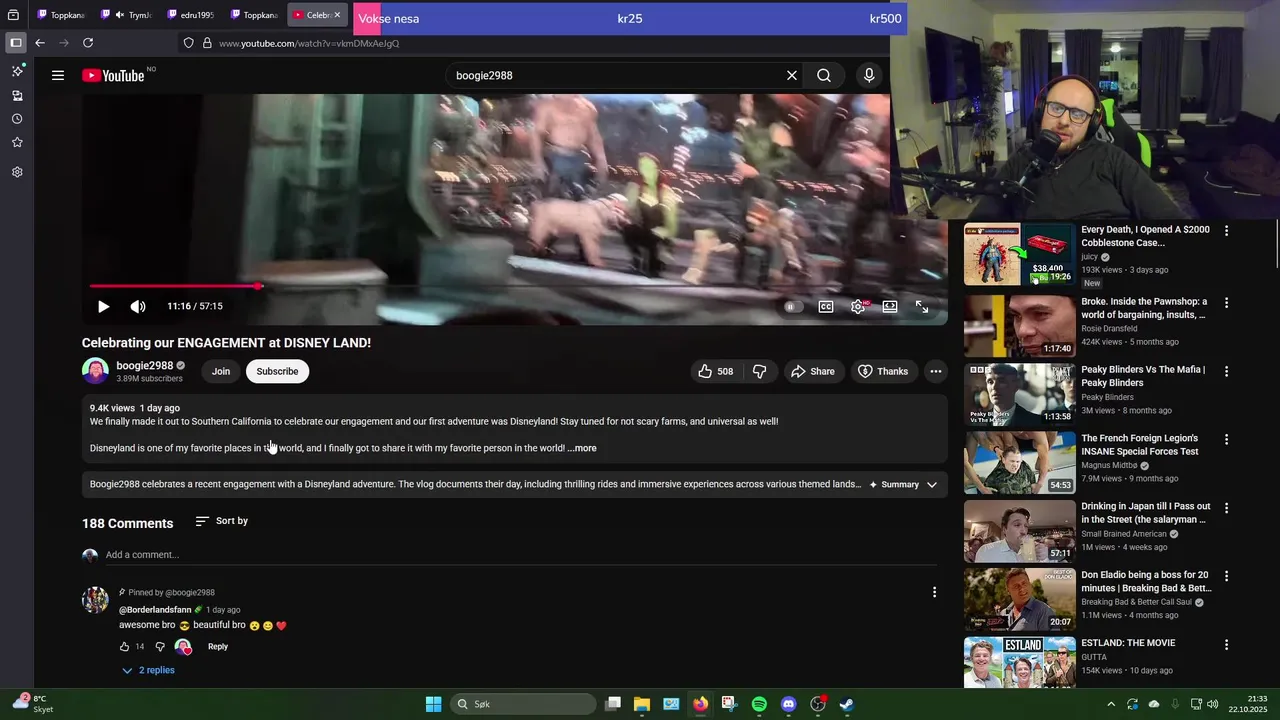Open Discord from the taskbar

click(788, 704)
